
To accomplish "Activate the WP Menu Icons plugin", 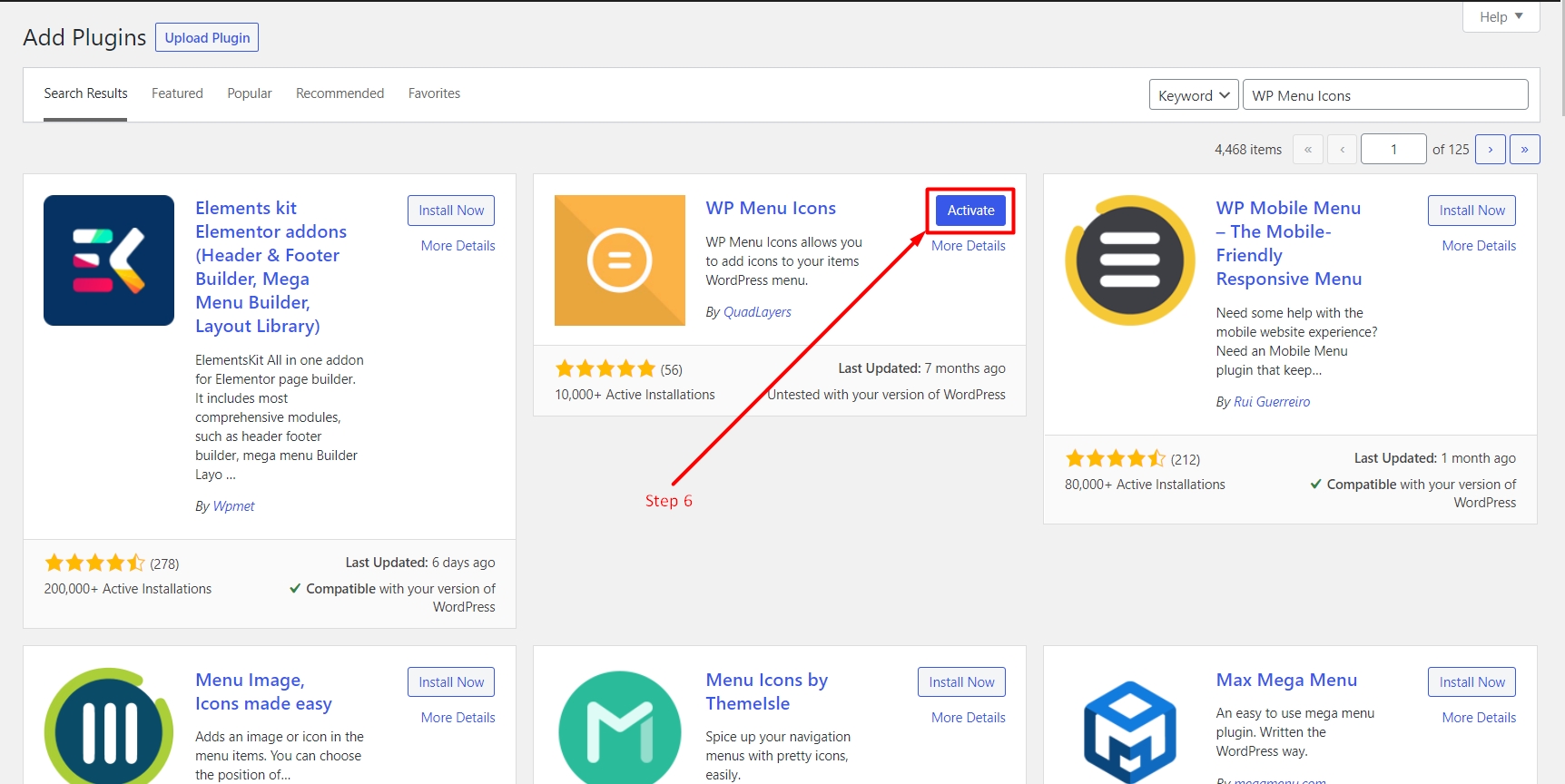I will point(970,211).
